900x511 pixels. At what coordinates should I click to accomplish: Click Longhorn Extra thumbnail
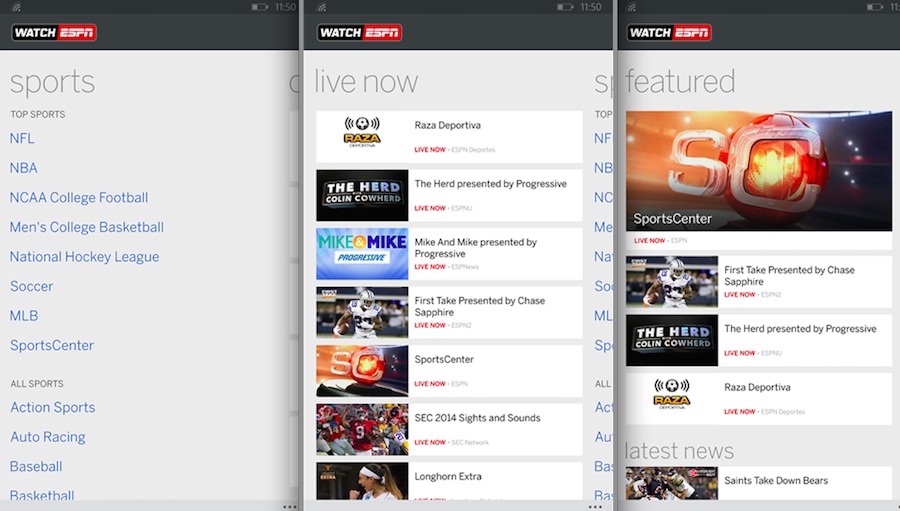pos(362,481)
